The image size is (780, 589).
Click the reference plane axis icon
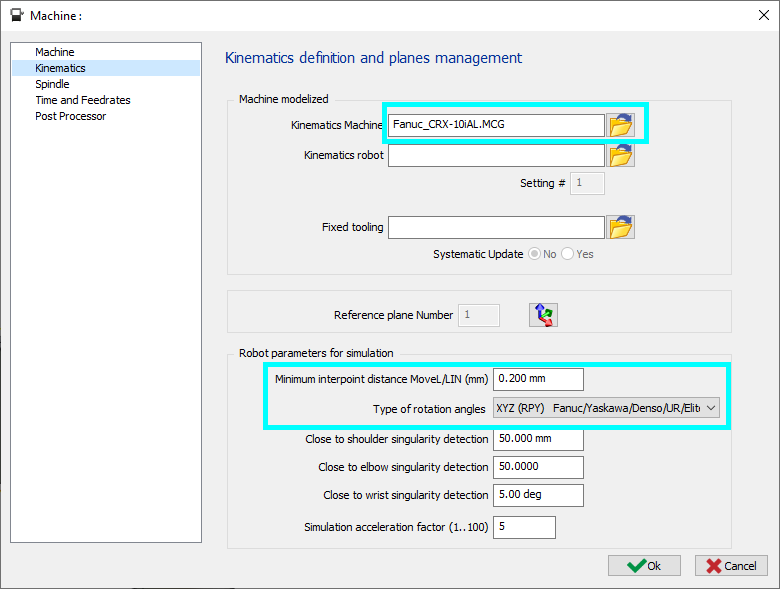click(543, 315)
